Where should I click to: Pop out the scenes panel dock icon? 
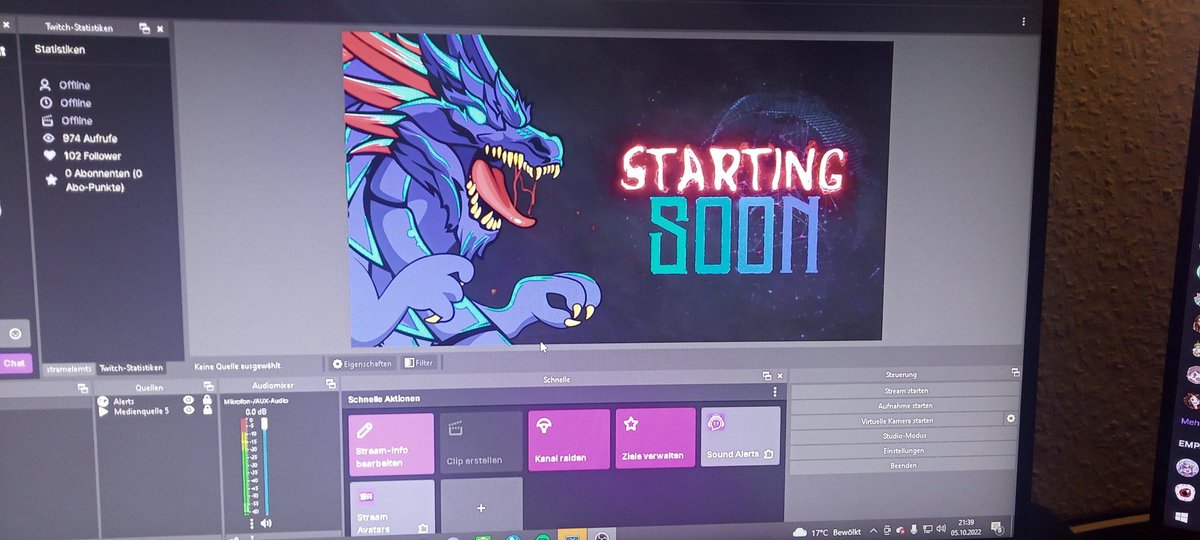[x=84, y=386]
